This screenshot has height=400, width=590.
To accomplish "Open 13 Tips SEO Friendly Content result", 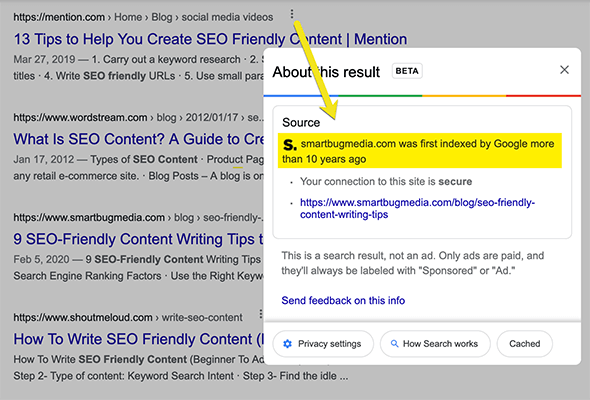I will click(210, 39).
